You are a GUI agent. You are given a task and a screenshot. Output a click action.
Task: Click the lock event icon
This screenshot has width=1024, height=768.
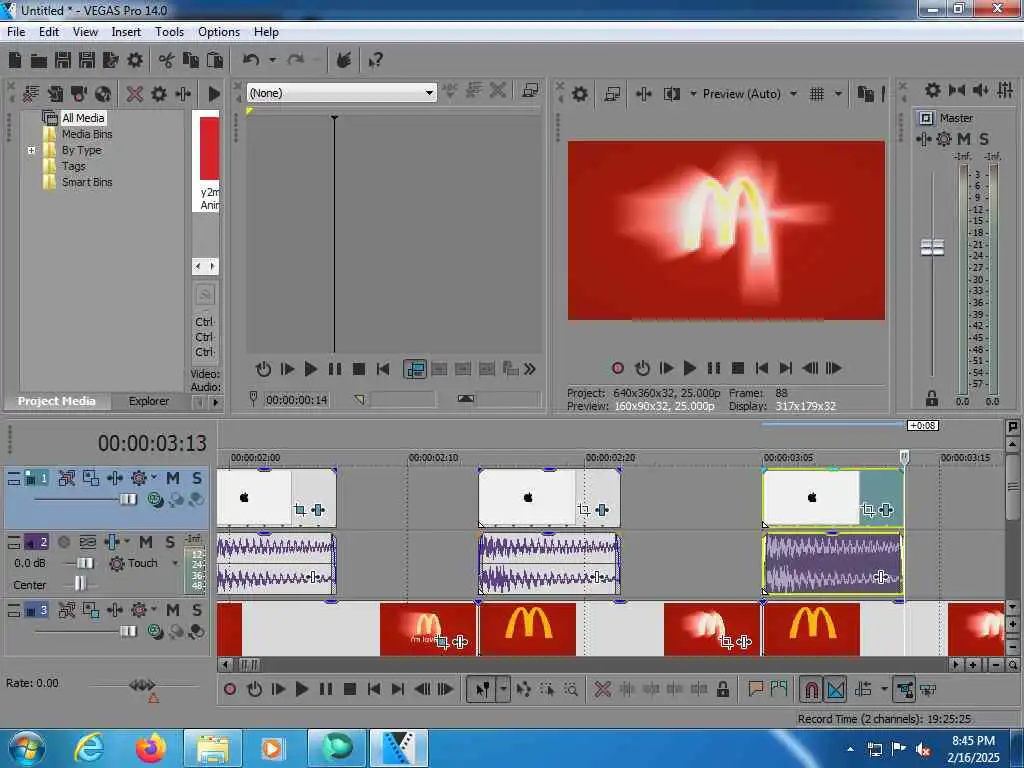(x=723, y=690)
